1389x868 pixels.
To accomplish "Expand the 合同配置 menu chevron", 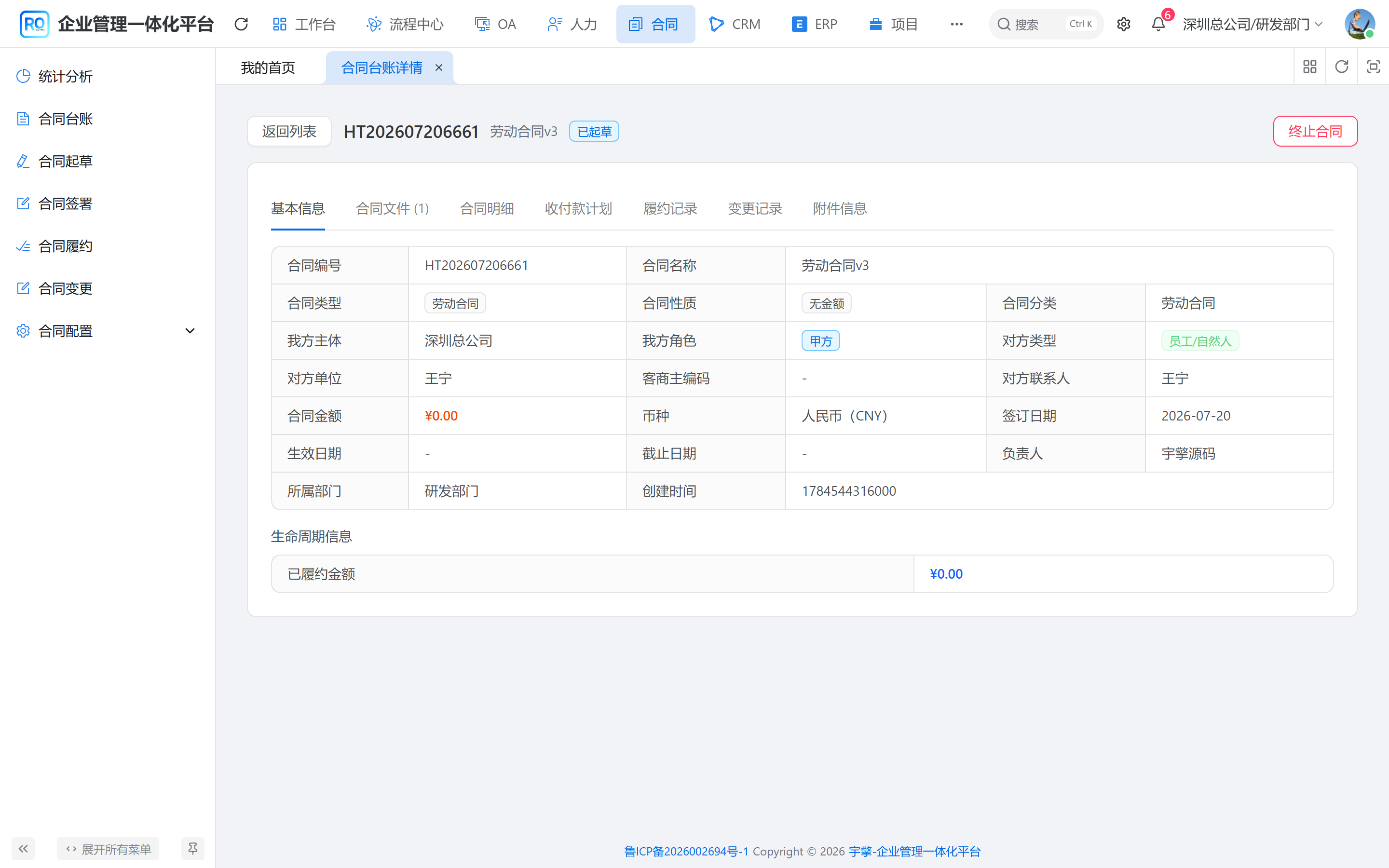I will click(190, 331).
